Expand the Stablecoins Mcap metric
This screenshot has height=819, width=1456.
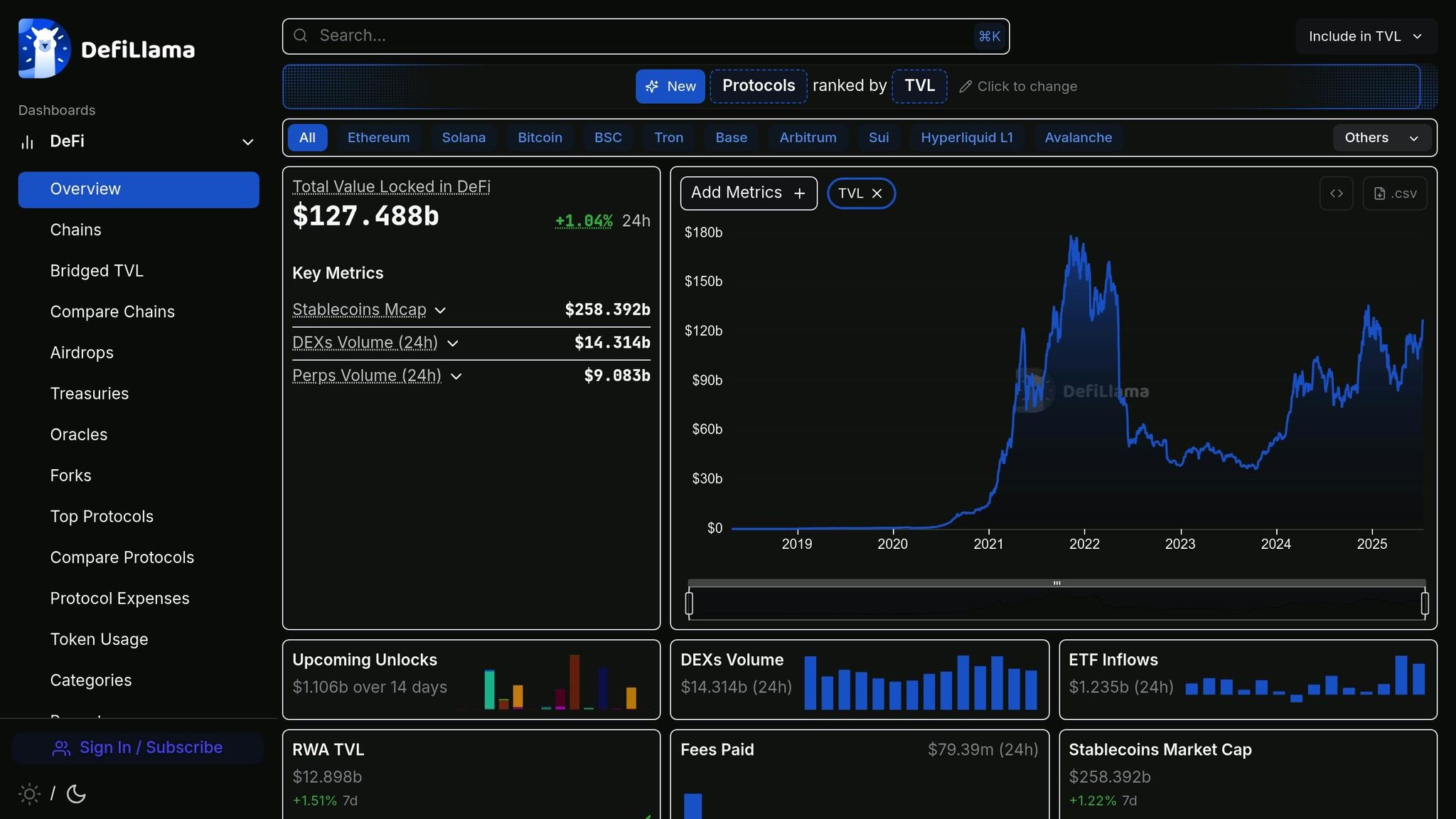coord(440,311)
